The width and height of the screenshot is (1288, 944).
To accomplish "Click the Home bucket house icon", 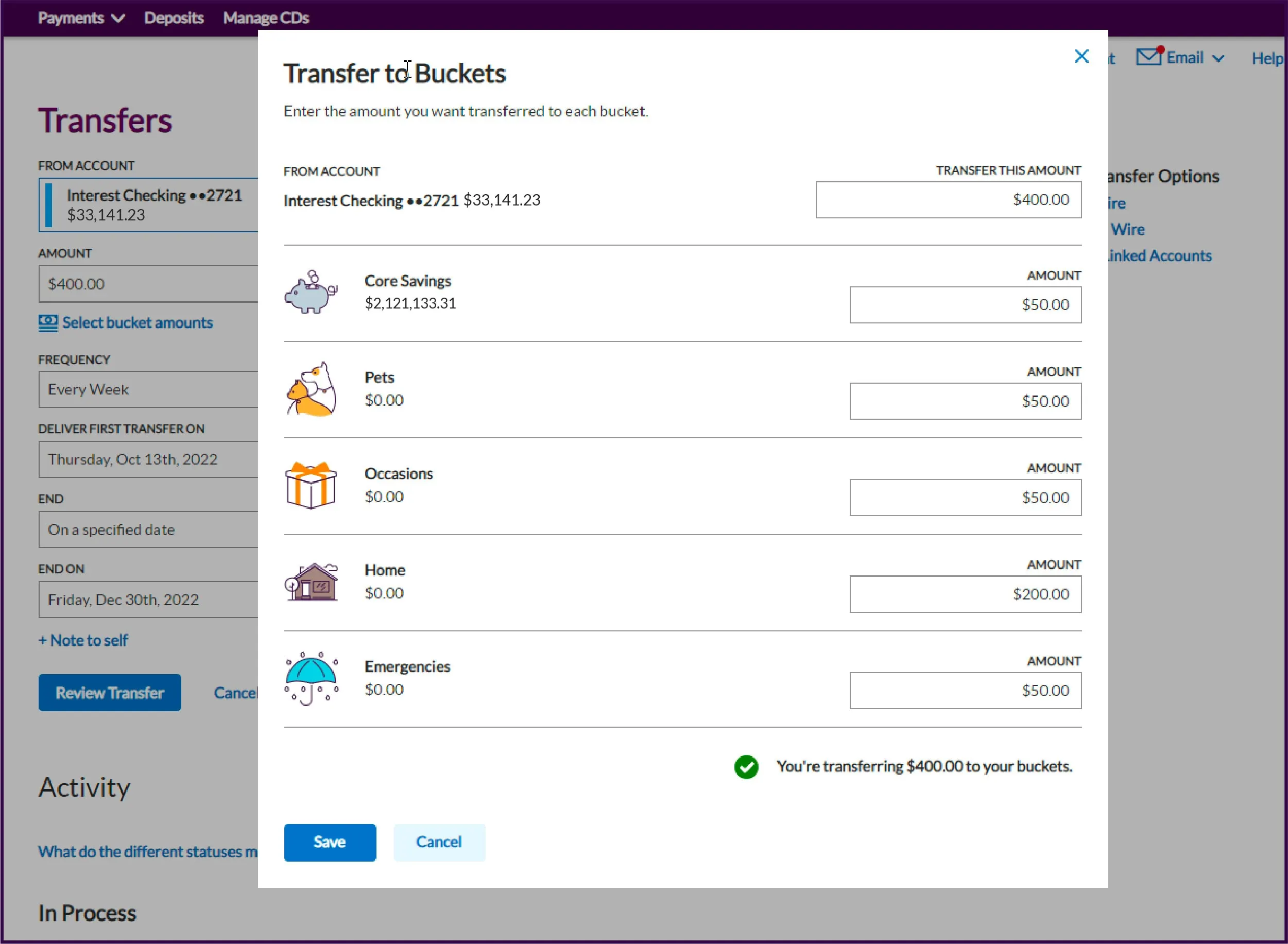I will click(x=311, y=582).
